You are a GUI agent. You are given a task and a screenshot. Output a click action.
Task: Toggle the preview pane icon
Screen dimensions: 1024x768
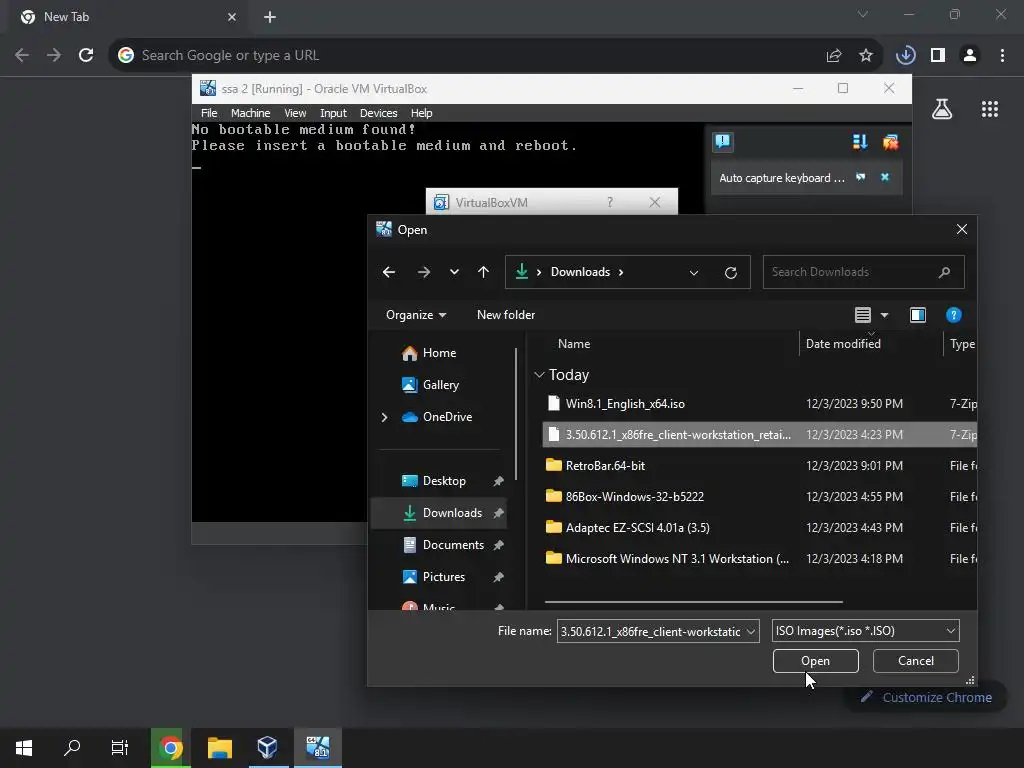[x=918, y=315]
